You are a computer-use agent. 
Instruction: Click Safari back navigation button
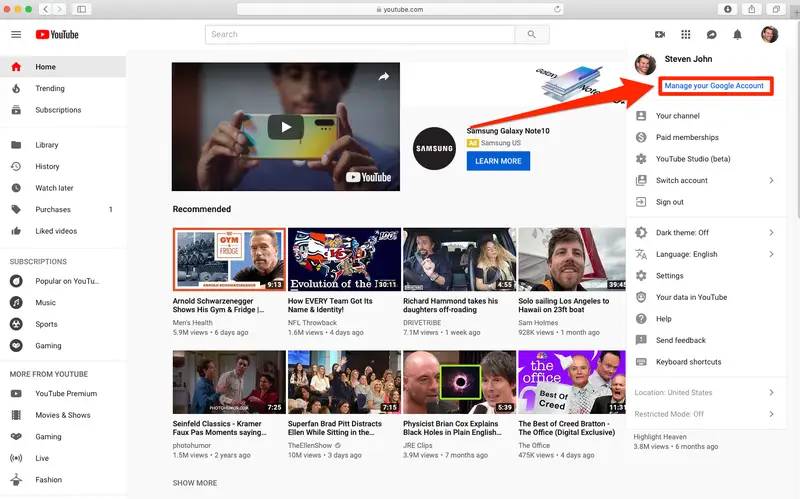point(45,9)
